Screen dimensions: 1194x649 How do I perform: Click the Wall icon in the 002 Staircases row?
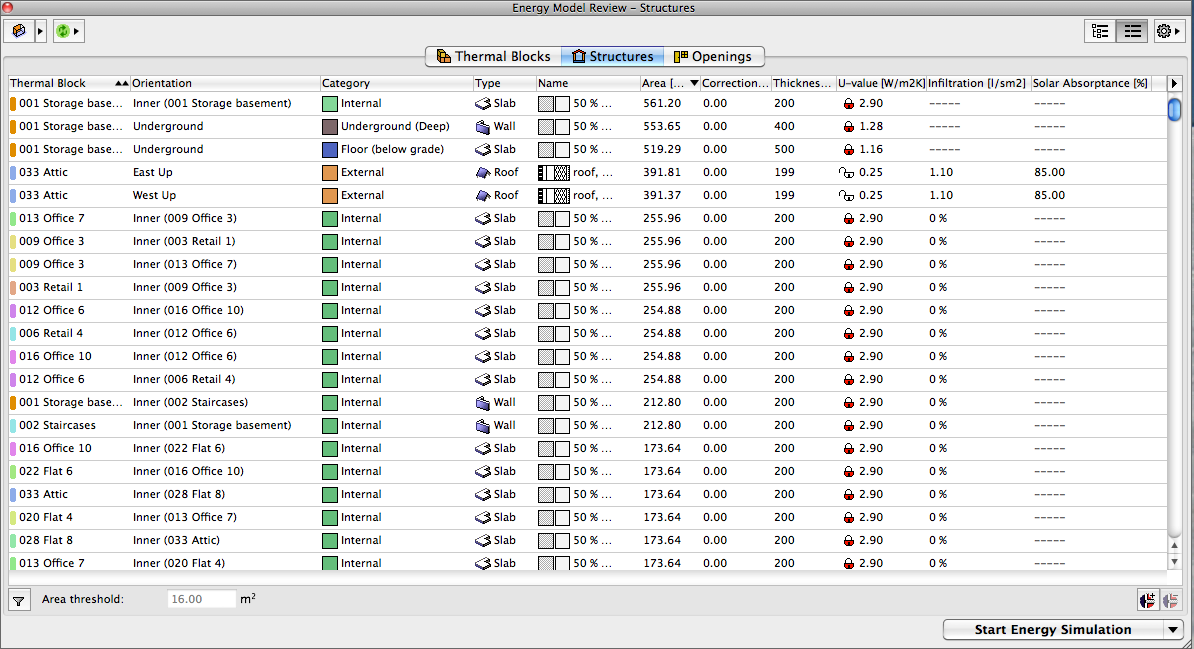483,426
